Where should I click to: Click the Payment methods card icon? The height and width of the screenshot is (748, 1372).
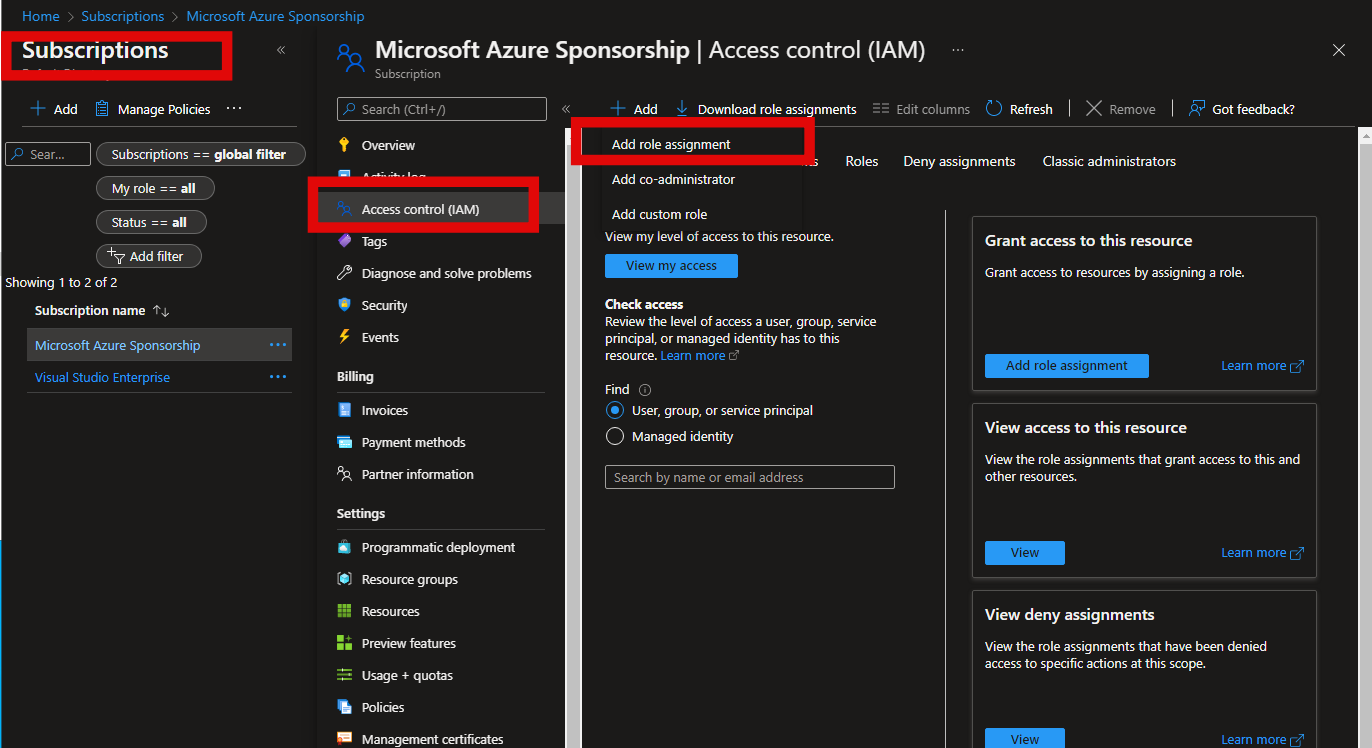tap(344, 442)
